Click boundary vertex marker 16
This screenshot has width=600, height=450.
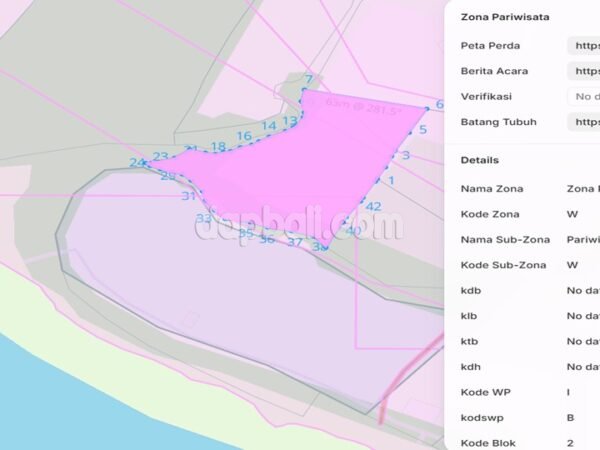pyautogui.click(x=243, y=136)
